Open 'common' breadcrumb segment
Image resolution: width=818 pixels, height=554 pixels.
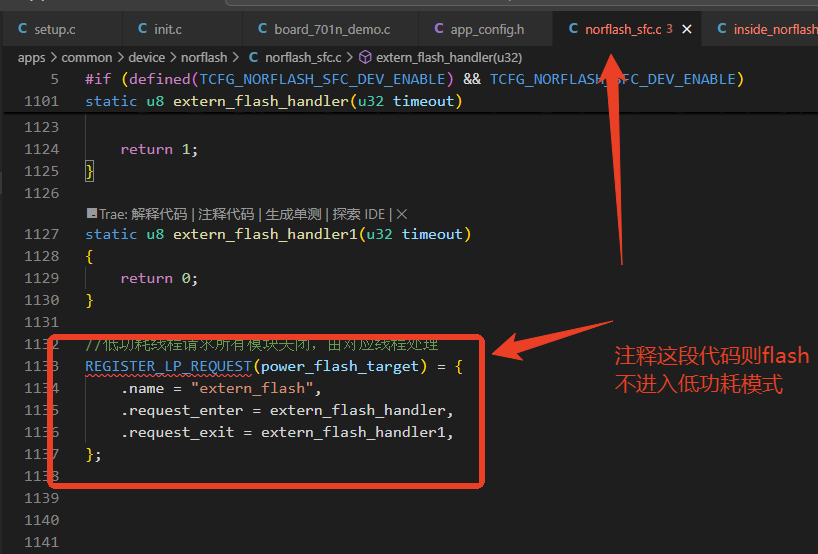pos(87,57)
